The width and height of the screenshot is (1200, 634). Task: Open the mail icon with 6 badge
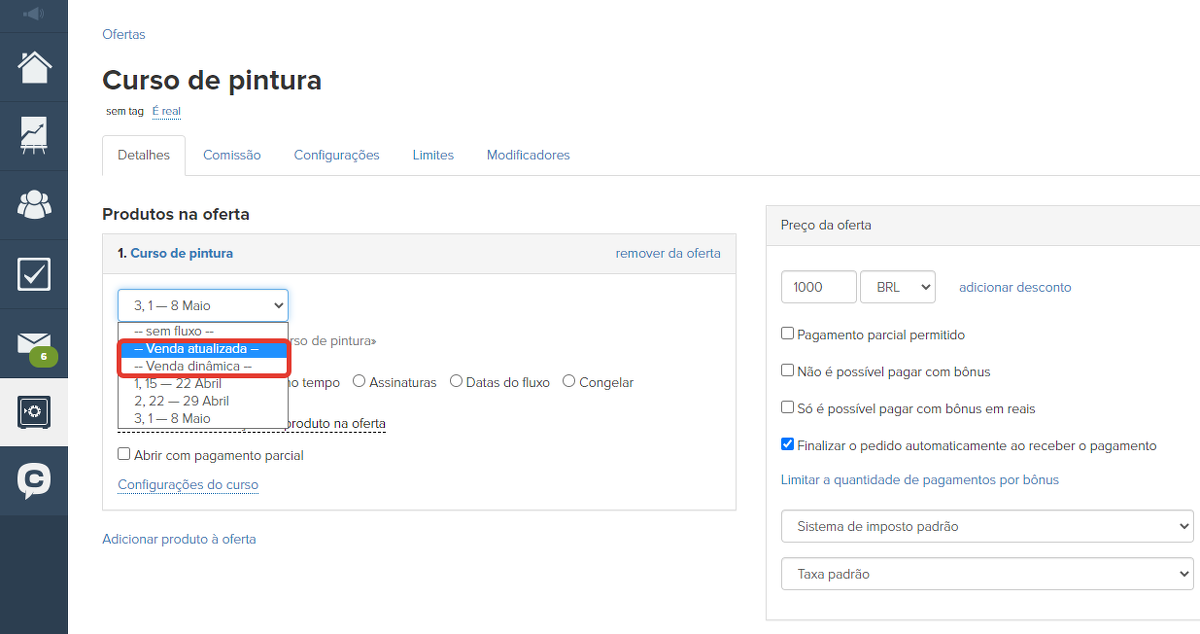click(x=34, y=344)
